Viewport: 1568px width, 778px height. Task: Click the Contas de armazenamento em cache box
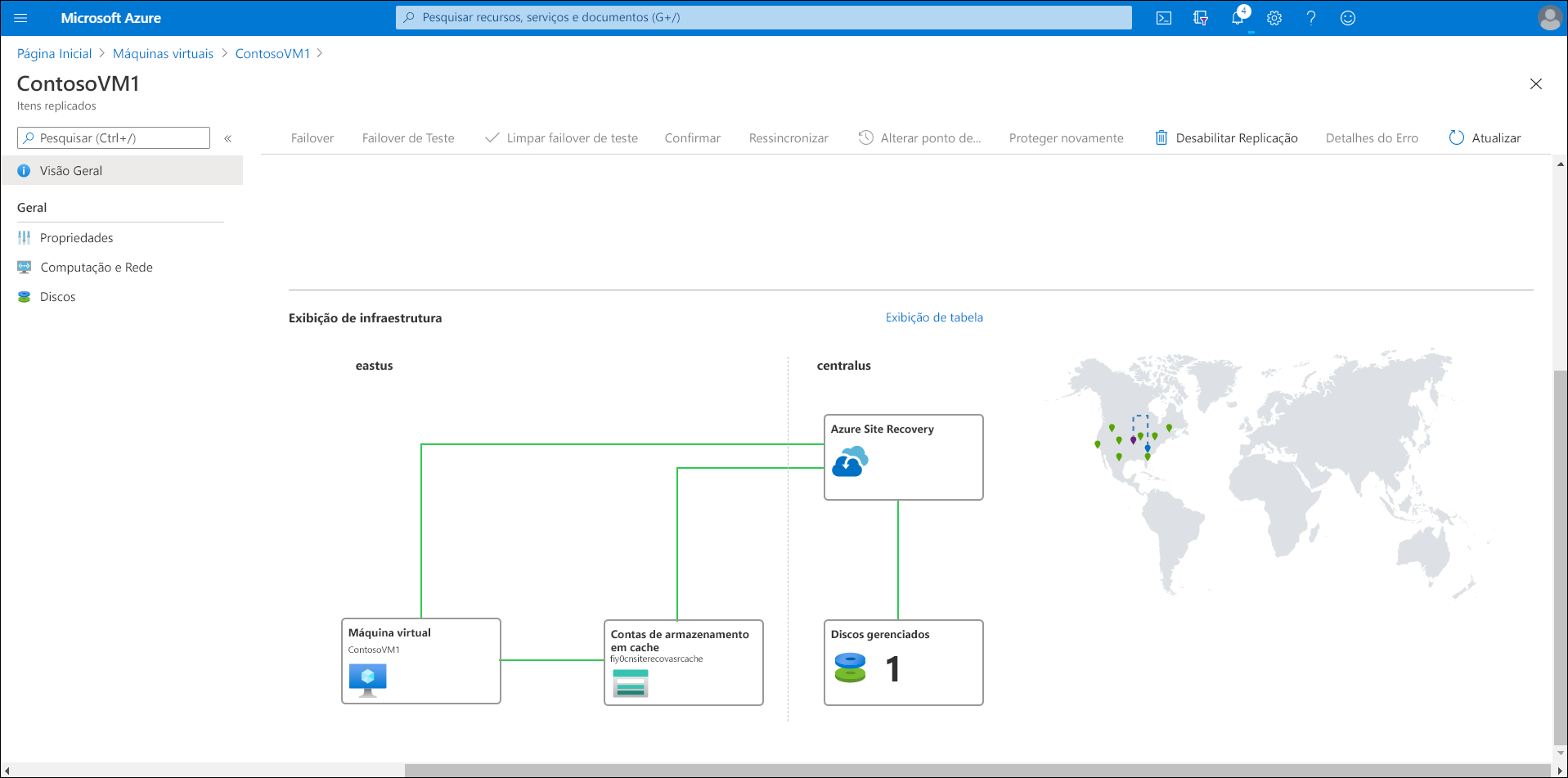(x=684, y=663)
